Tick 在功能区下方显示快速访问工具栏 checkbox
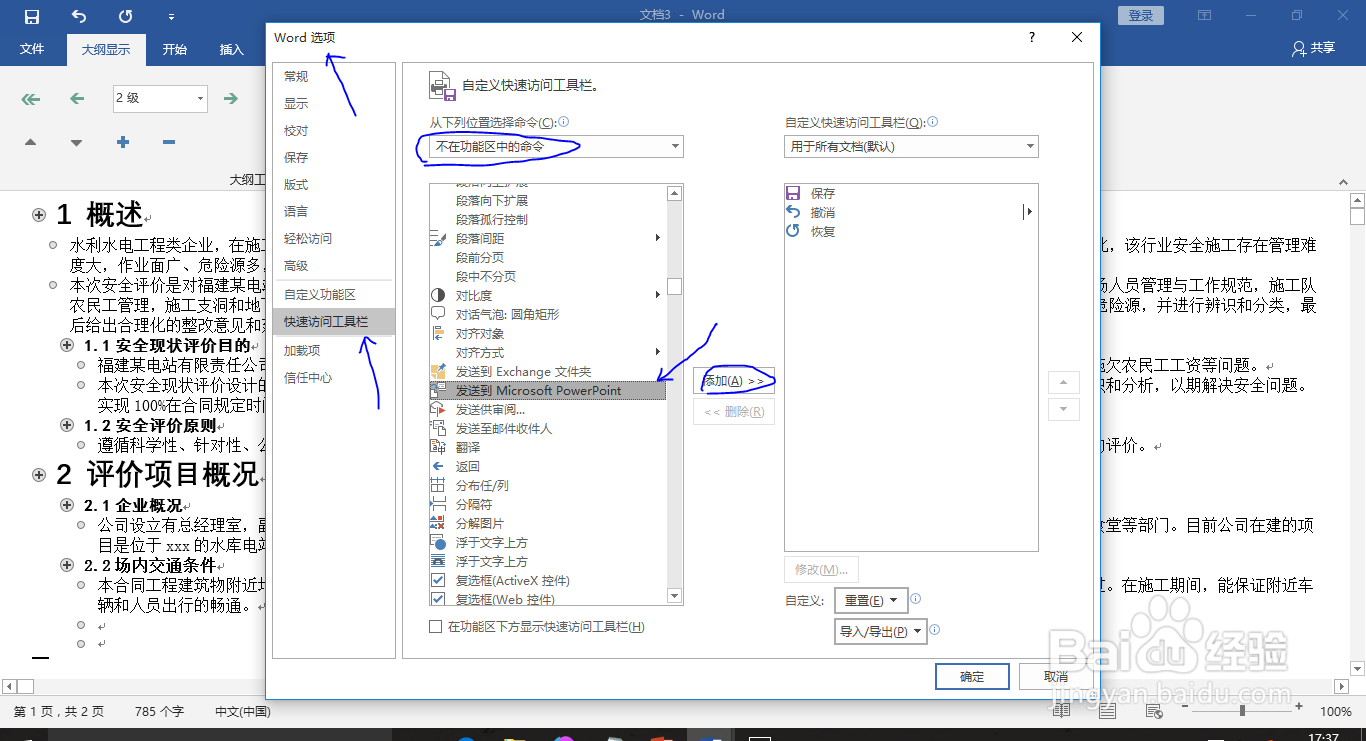 click(435, 627)
